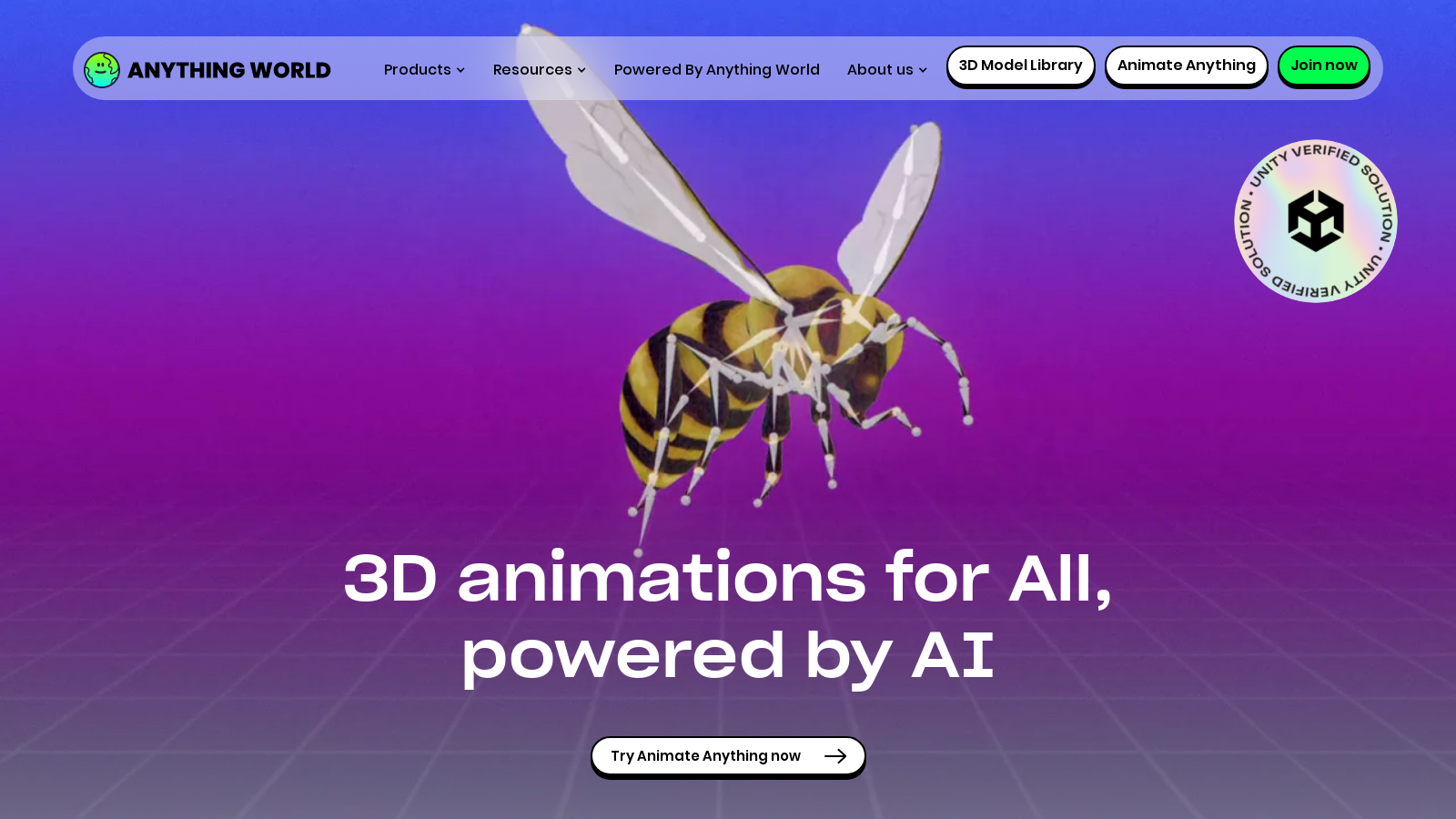Click the '3D animations for All' headline
The image size is (1456, 819).
click(727, 579)
